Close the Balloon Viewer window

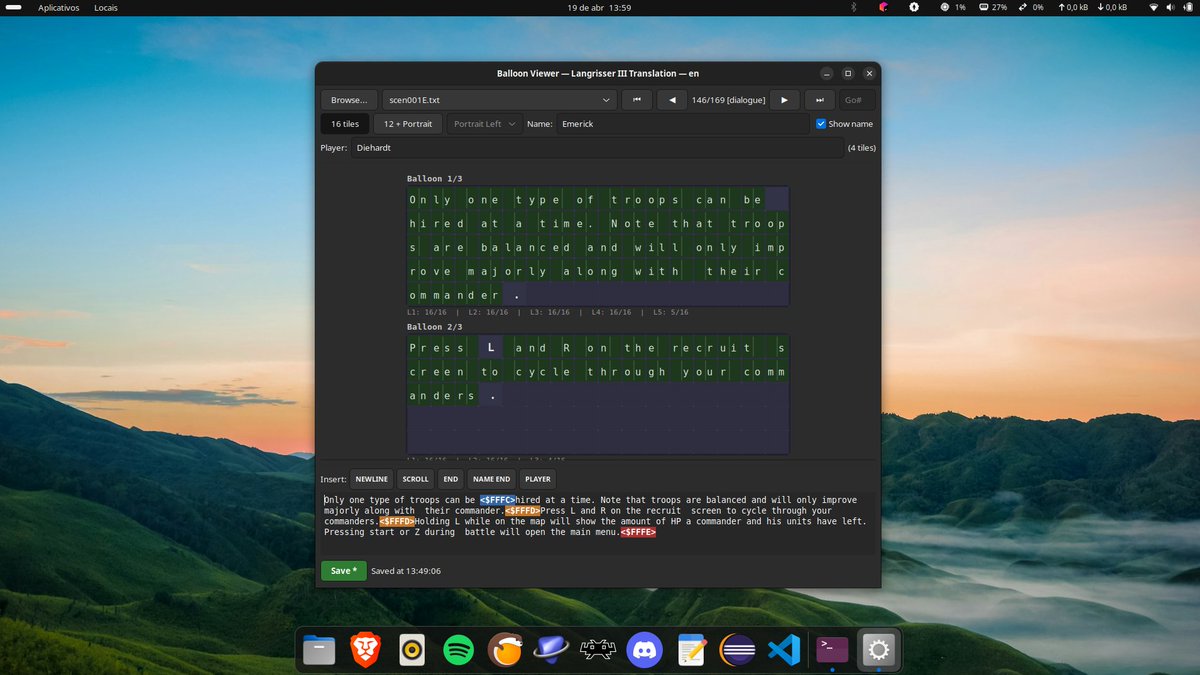(870, 73)
